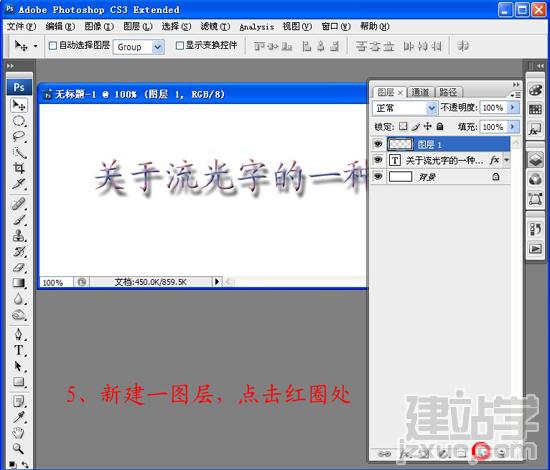Expand the text layer fx effects
The width and height of the screenshot is (550, 470).
[x=507, y=160]
